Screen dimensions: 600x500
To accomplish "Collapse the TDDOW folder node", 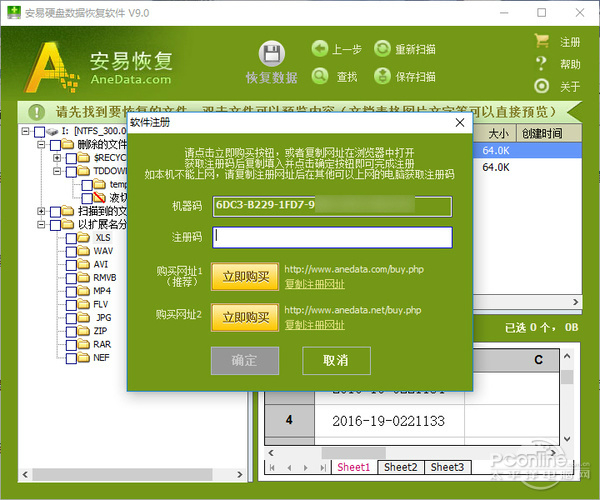I will [57, 171].
